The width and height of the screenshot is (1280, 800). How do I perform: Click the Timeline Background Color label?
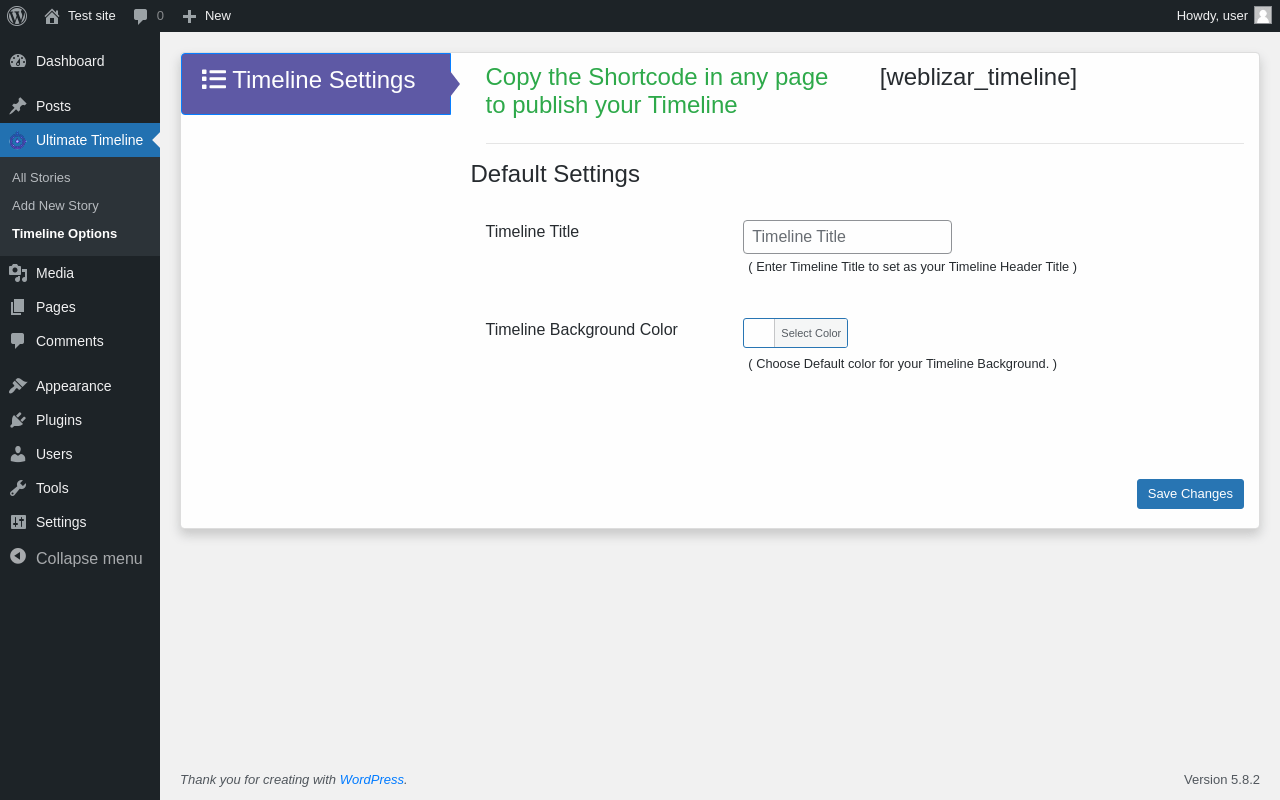tap(582, 330)
